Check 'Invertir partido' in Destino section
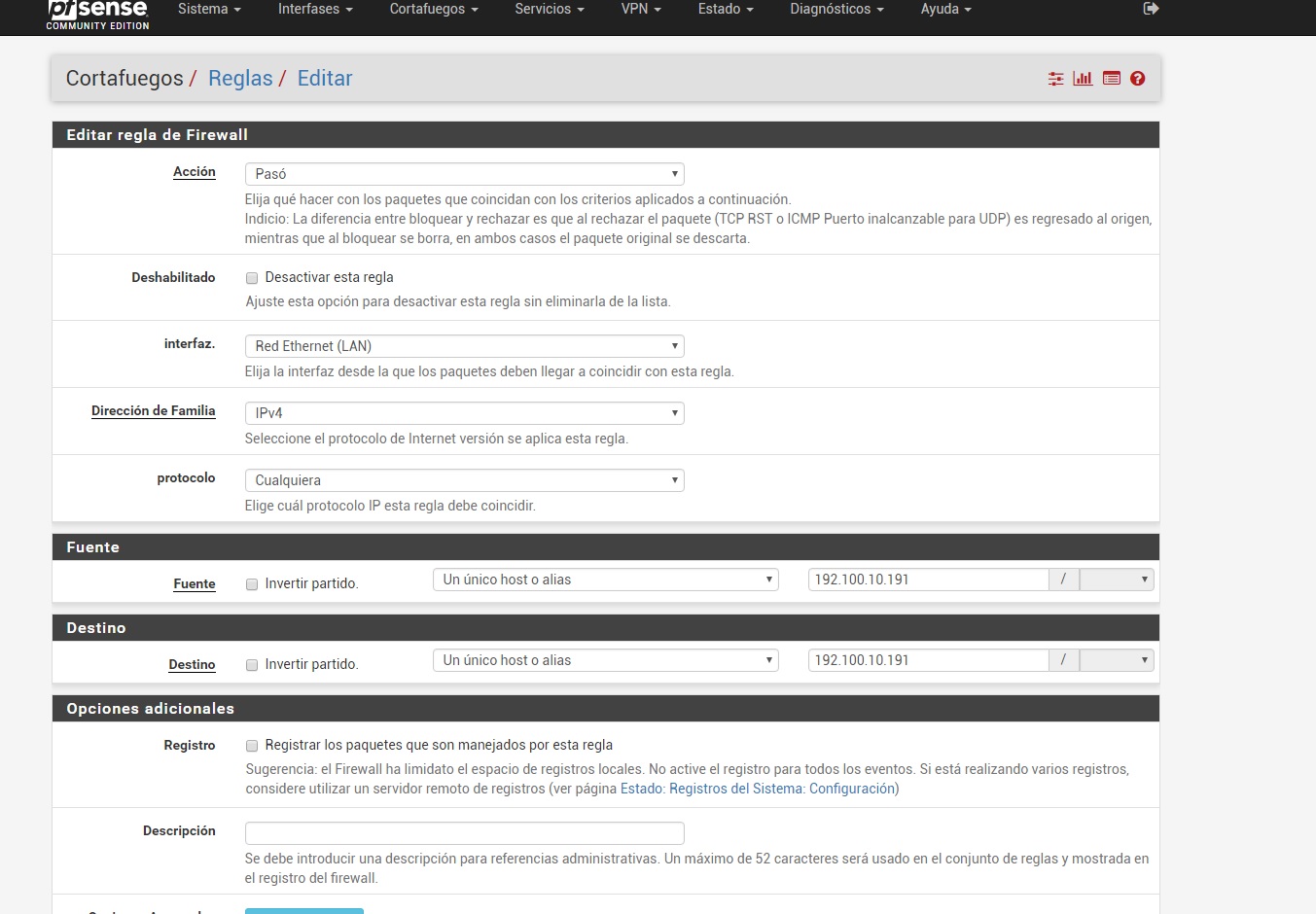Image resolution: width=1316 pixels, height=914 pixels. pos(252,665)
